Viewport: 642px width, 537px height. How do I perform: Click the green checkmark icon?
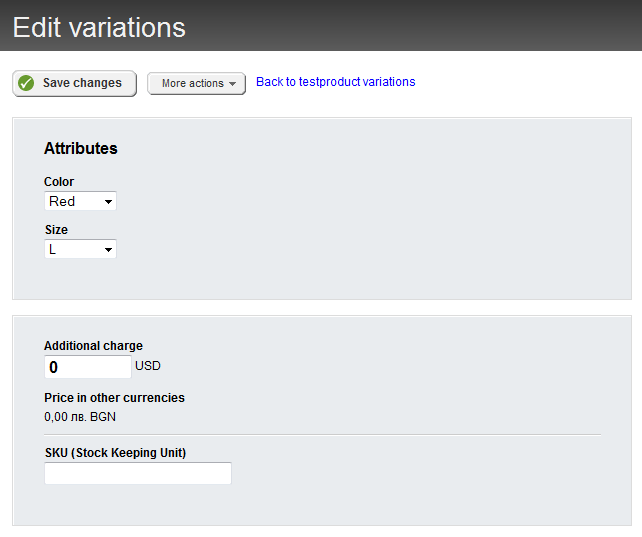point(27,83)
